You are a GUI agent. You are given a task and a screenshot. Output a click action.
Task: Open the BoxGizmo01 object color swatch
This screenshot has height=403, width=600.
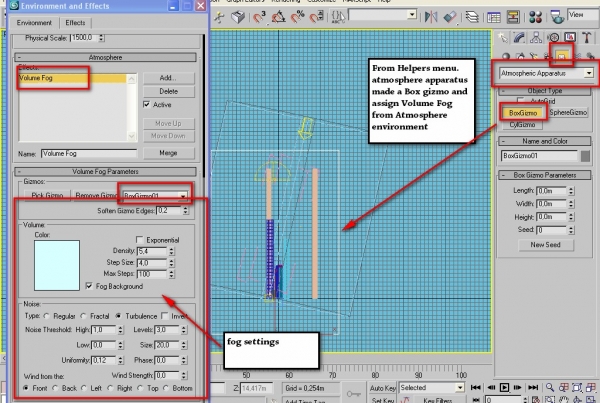coord(585,156)
